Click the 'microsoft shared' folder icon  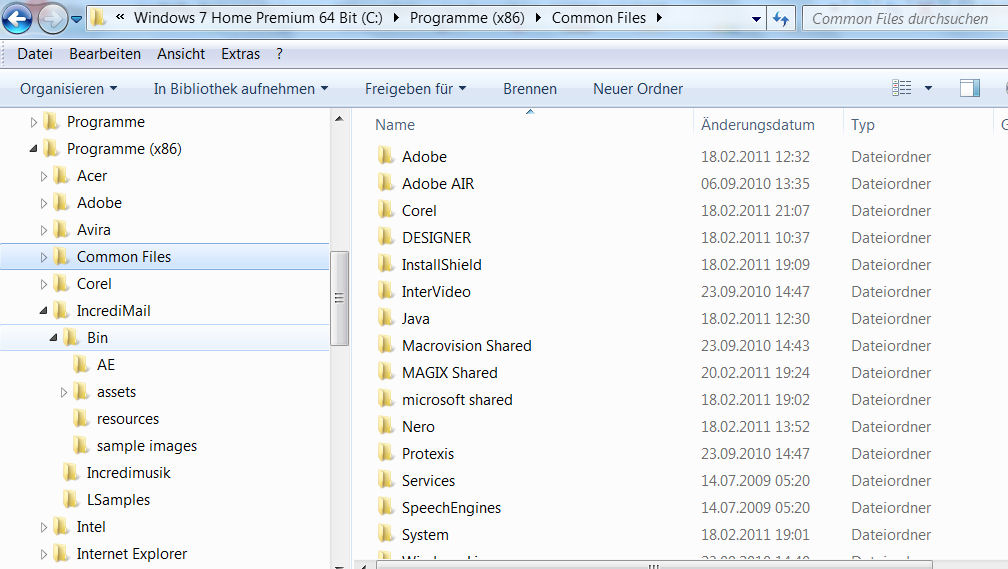coord(386,399)
